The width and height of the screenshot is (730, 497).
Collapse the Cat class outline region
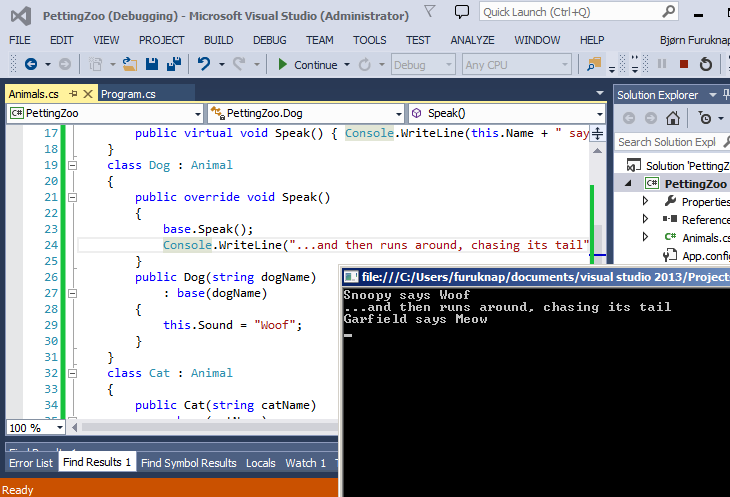[x=73, y=373]
